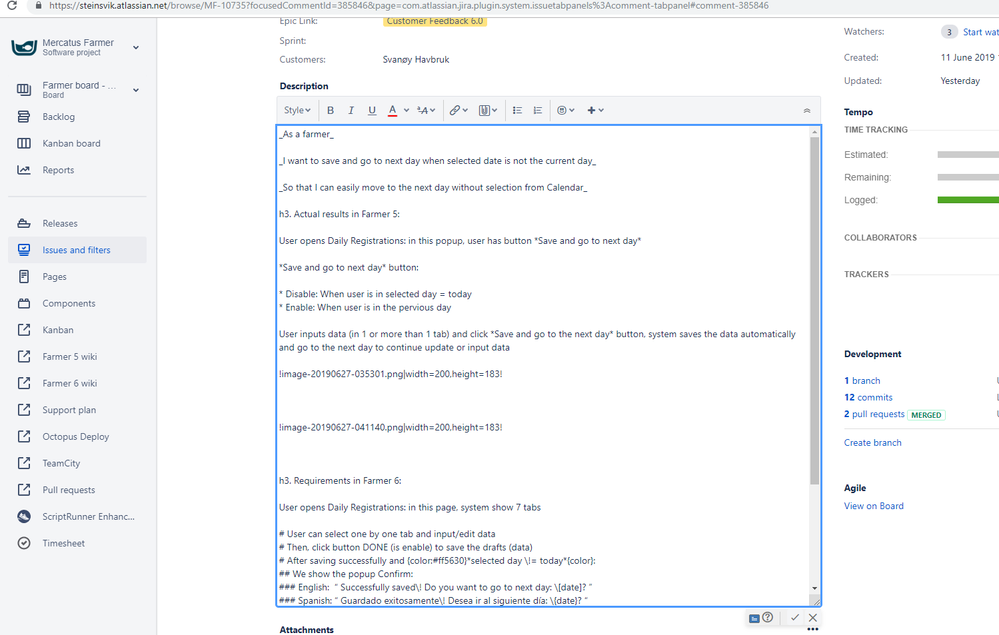Open Octopus Deploy link
Viewport: 999px width, 635px height.
[77, 437]
